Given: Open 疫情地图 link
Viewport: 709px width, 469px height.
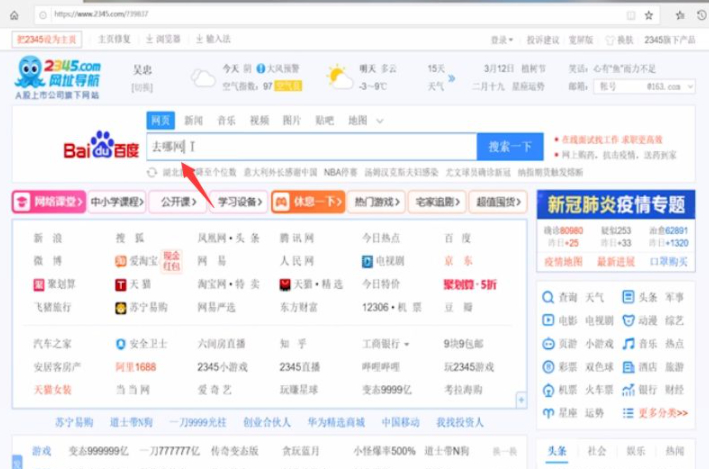Looking at the screenshot, I should click(563, 261).
